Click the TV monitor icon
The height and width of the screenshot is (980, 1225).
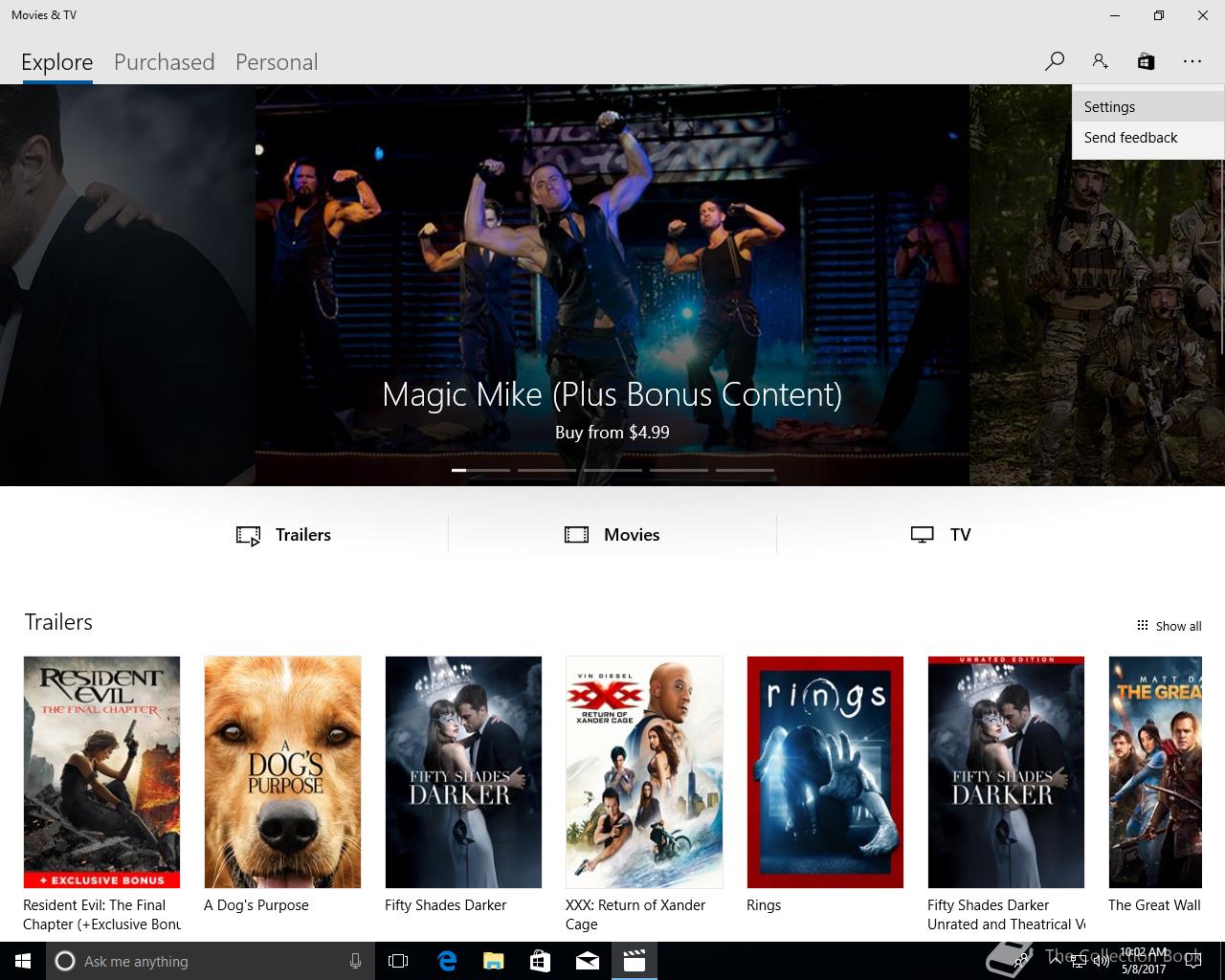[x=922, y=535]
